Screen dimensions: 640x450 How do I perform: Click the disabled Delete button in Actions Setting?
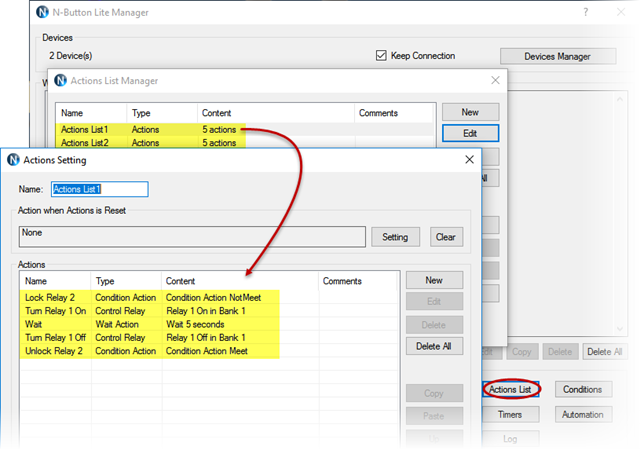pos(434,325)
